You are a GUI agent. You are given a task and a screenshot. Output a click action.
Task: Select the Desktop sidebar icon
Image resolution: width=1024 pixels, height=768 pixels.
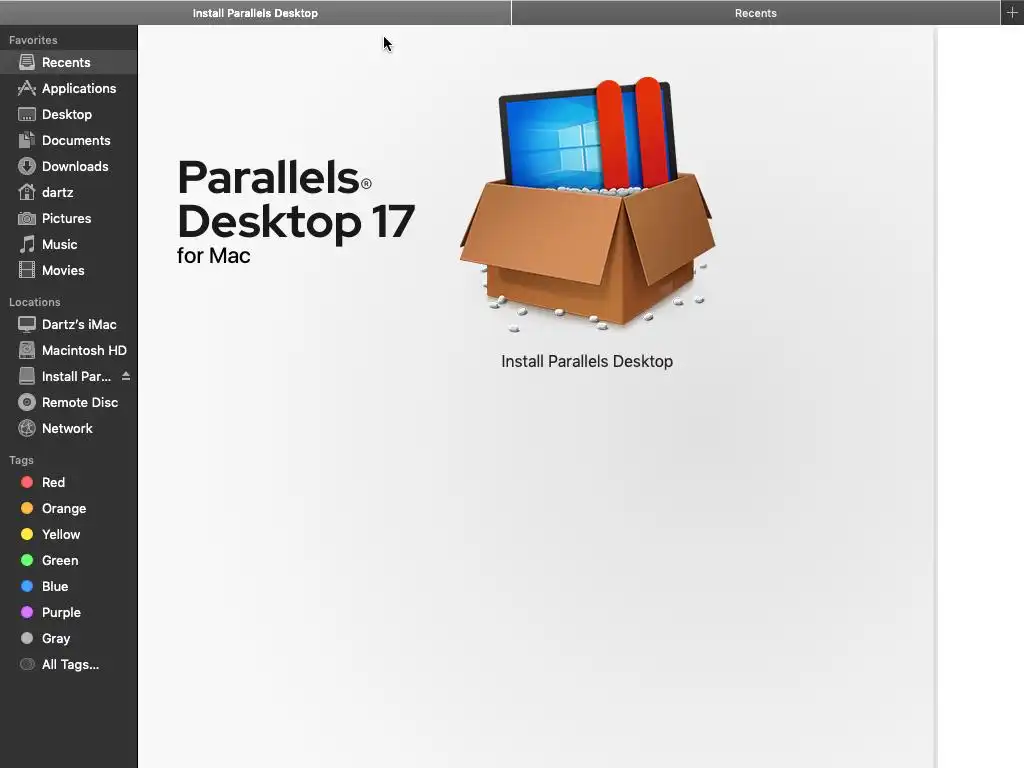(27, 114)
